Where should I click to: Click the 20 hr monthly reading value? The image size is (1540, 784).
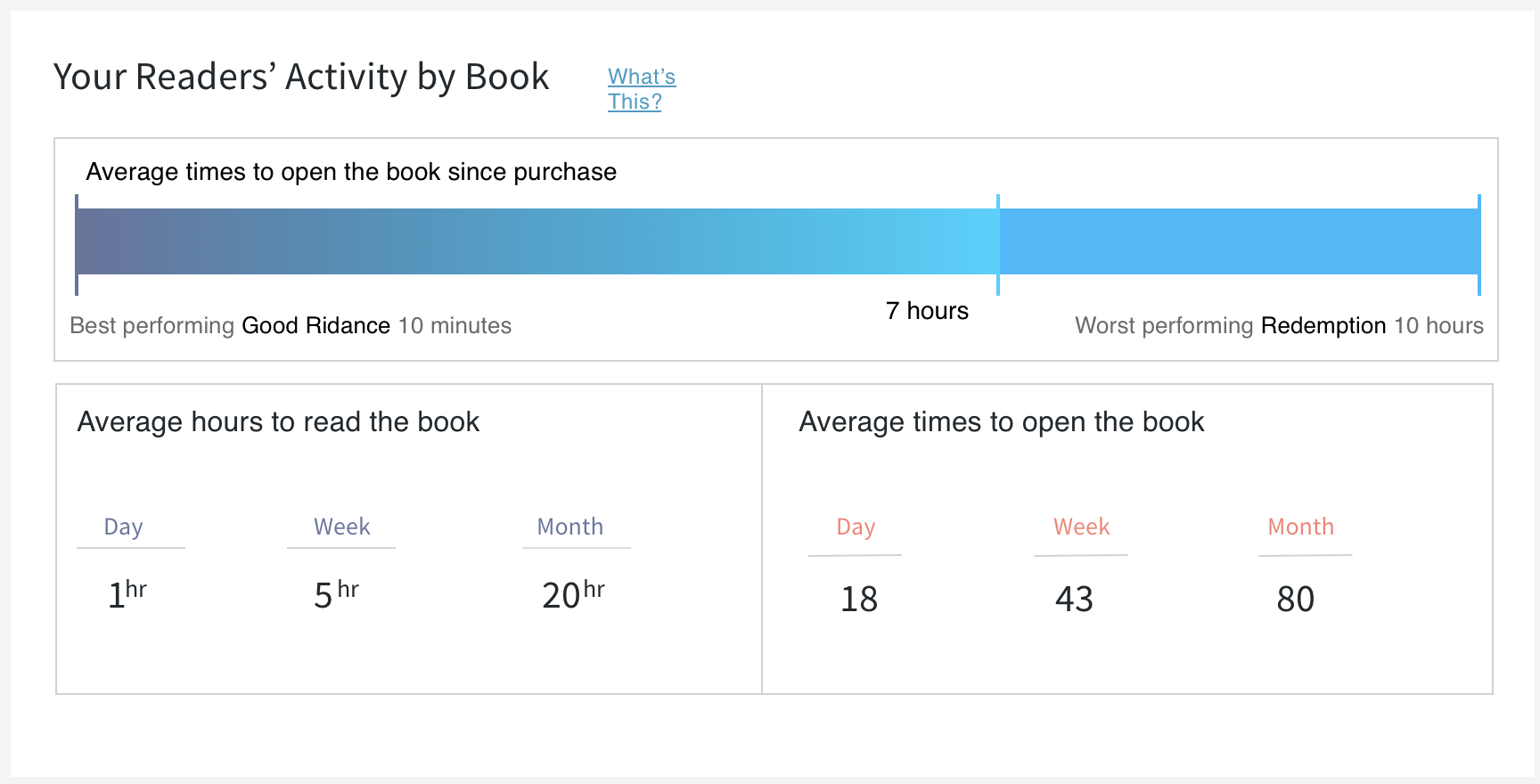pyautogui.click(x=573, y=594)
